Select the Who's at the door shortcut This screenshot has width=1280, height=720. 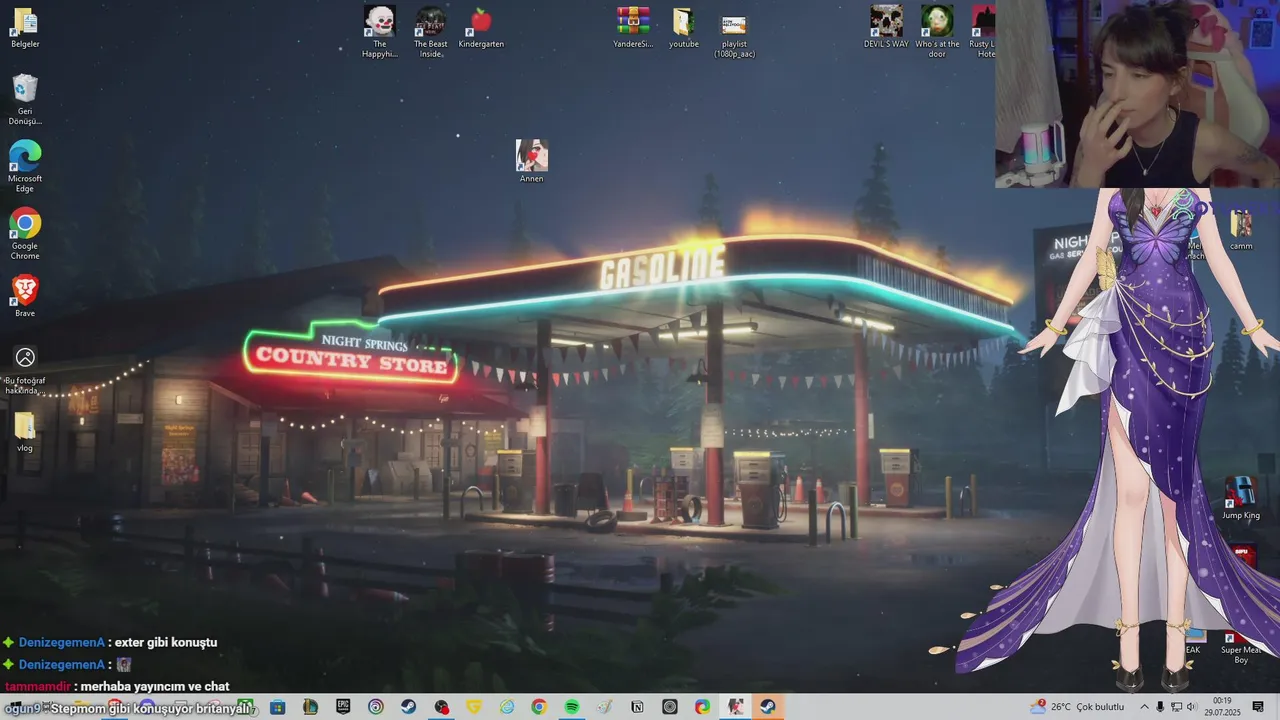pyautogui.click(x=937, y=32)
